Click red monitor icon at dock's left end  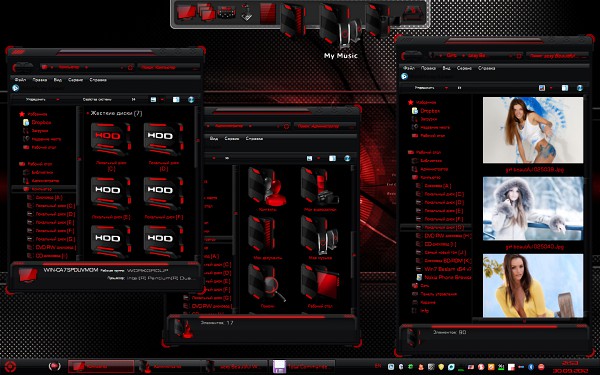(187, 12)
